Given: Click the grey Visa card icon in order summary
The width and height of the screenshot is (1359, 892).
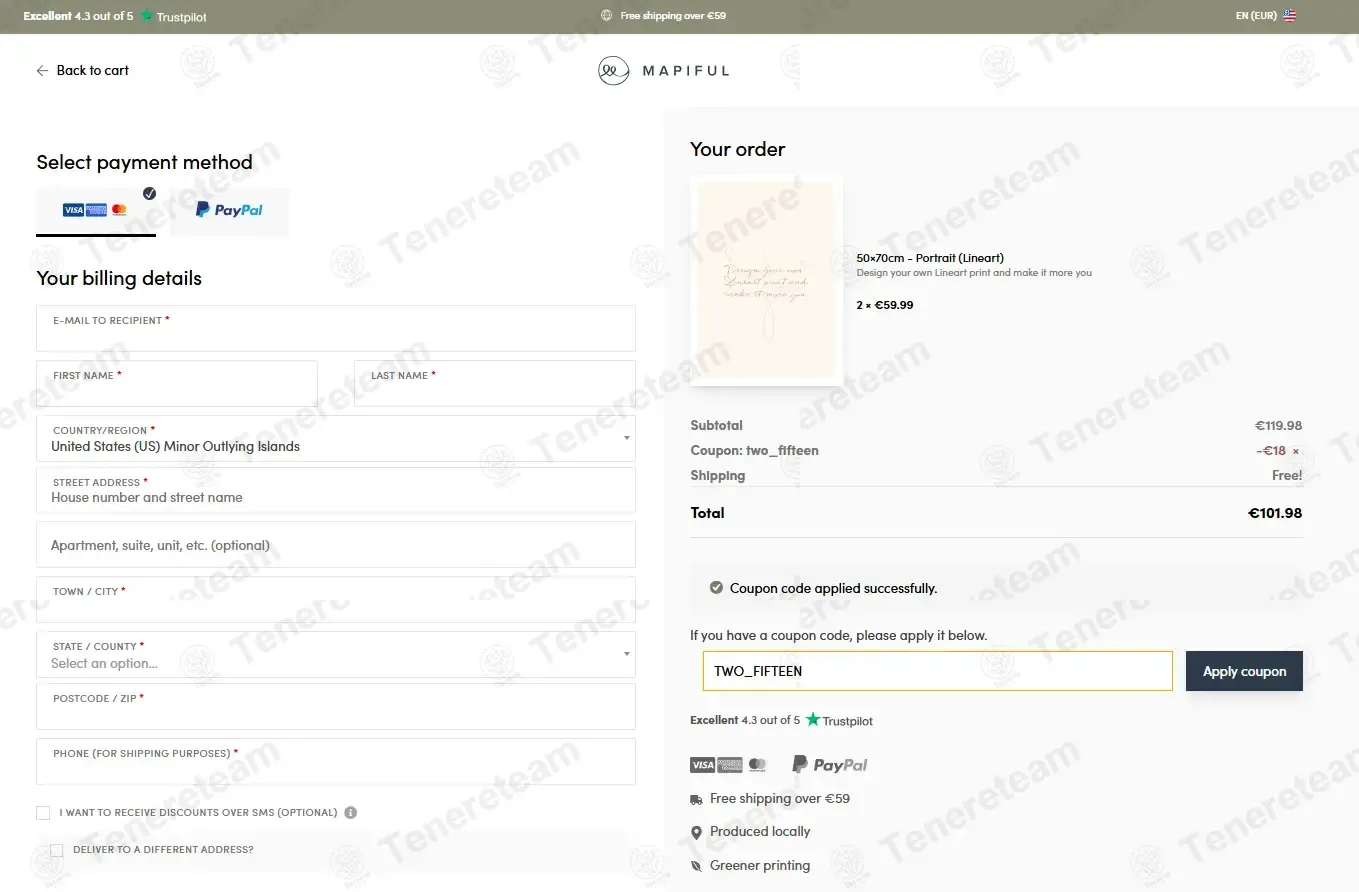Looking at the screenshot, I should point(702,765).
